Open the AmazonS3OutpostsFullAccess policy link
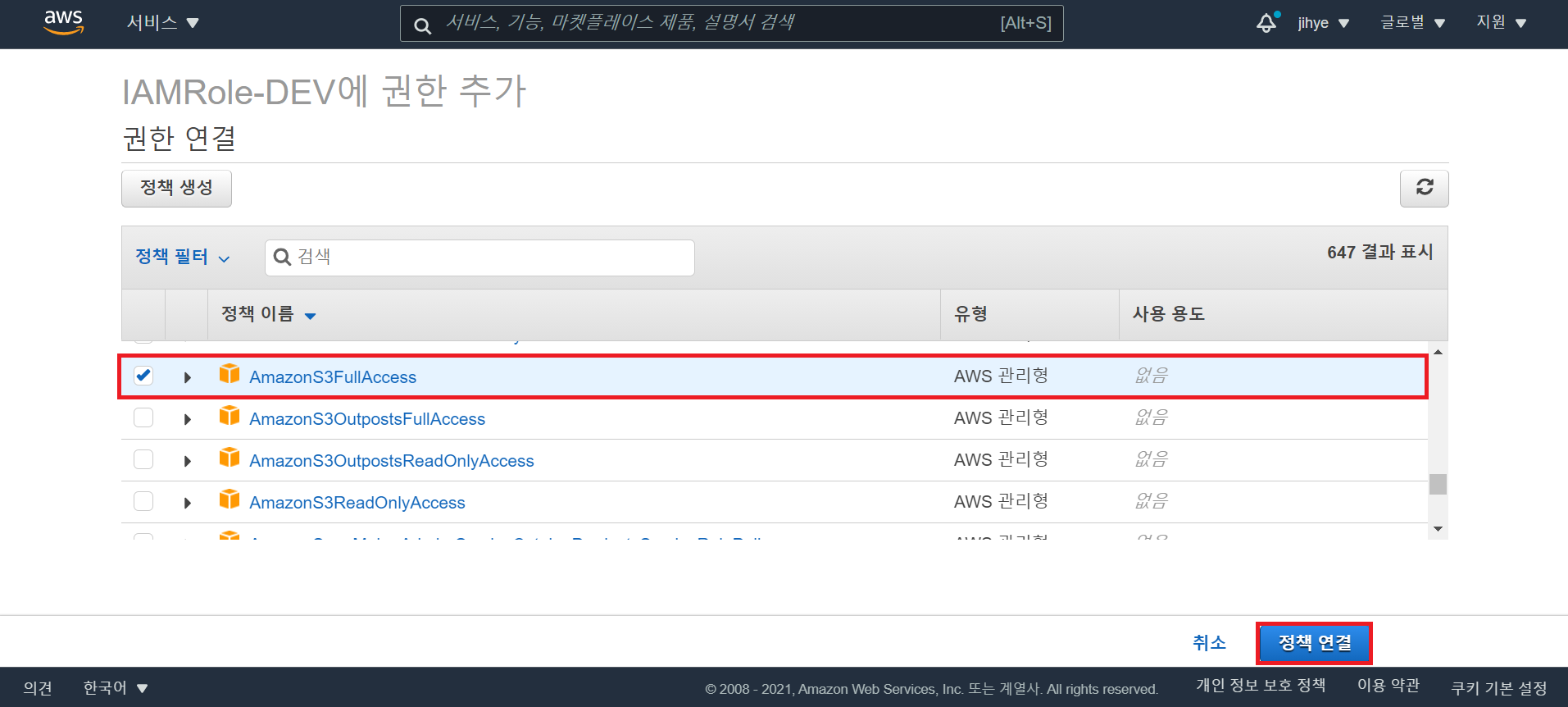Image resolution: width=1568 pixels, height=707 pixels. click(x=367, y=419)
